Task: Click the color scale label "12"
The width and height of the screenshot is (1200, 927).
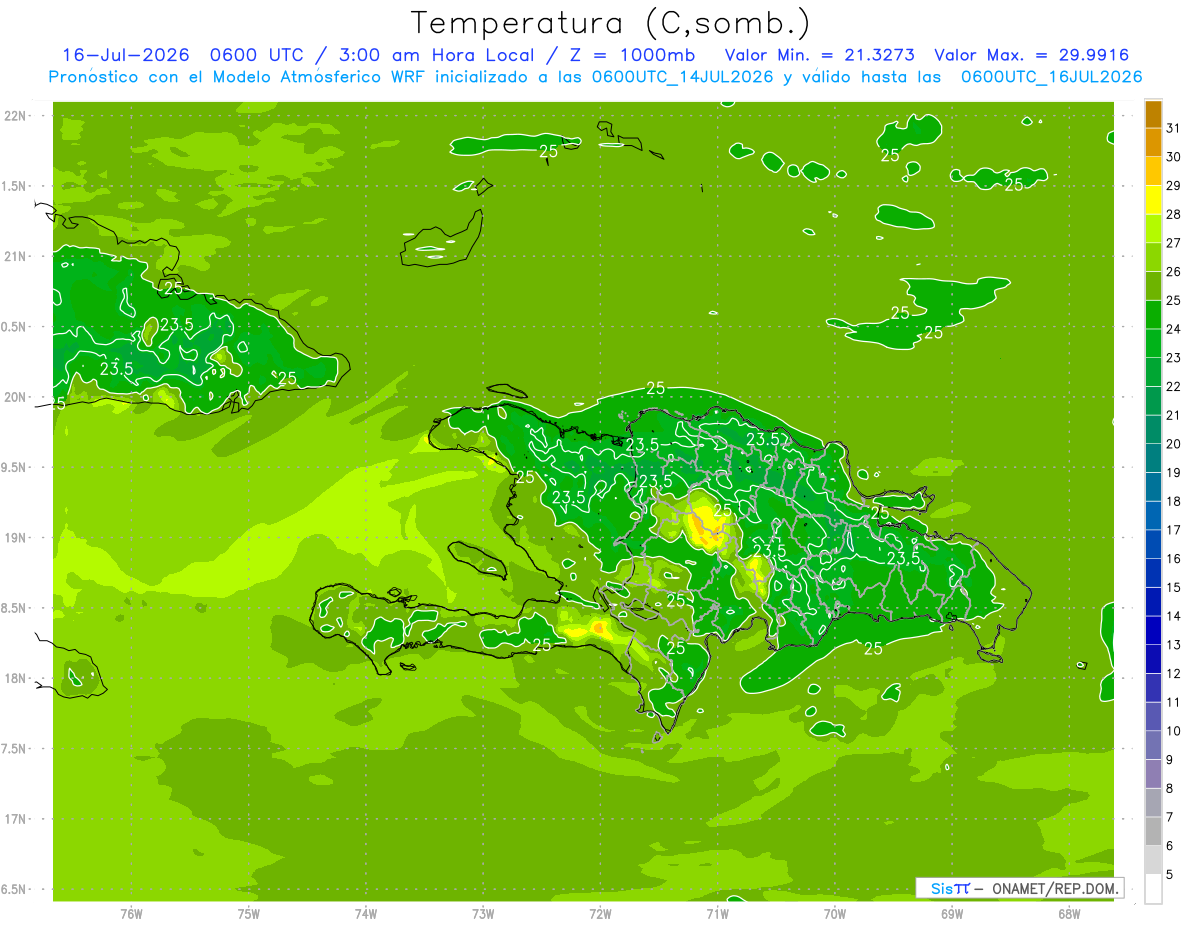Action: coord(1174,673)
